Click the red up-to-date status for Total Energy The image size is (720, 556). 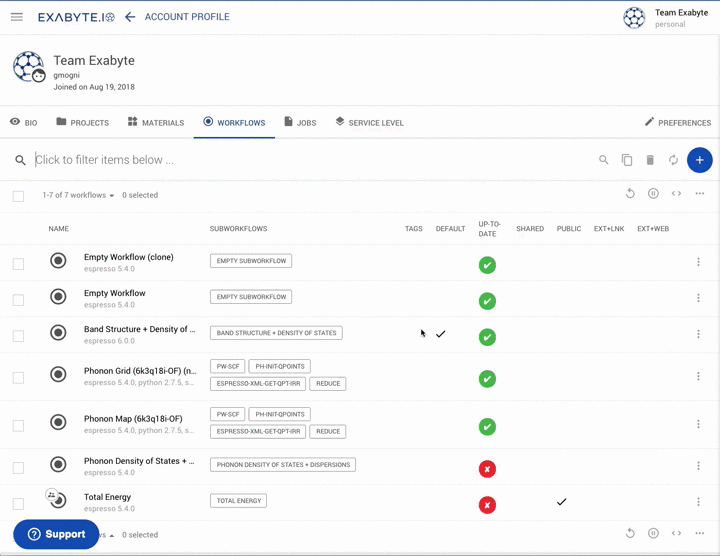tap(487, 505)
